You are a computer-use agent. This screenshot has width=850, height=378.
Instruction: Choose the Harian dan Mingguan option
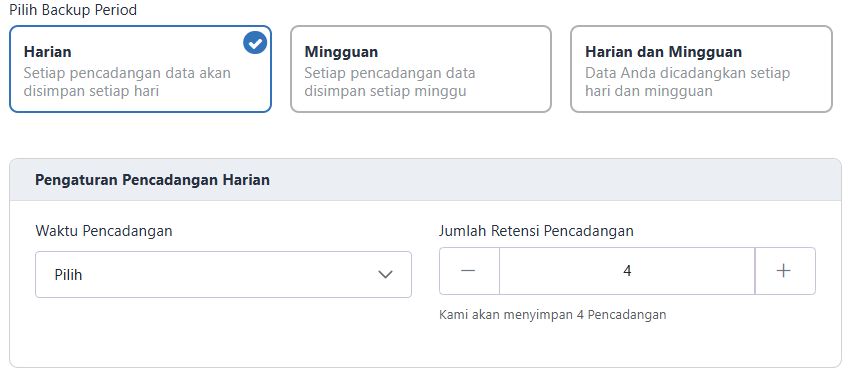701,69
